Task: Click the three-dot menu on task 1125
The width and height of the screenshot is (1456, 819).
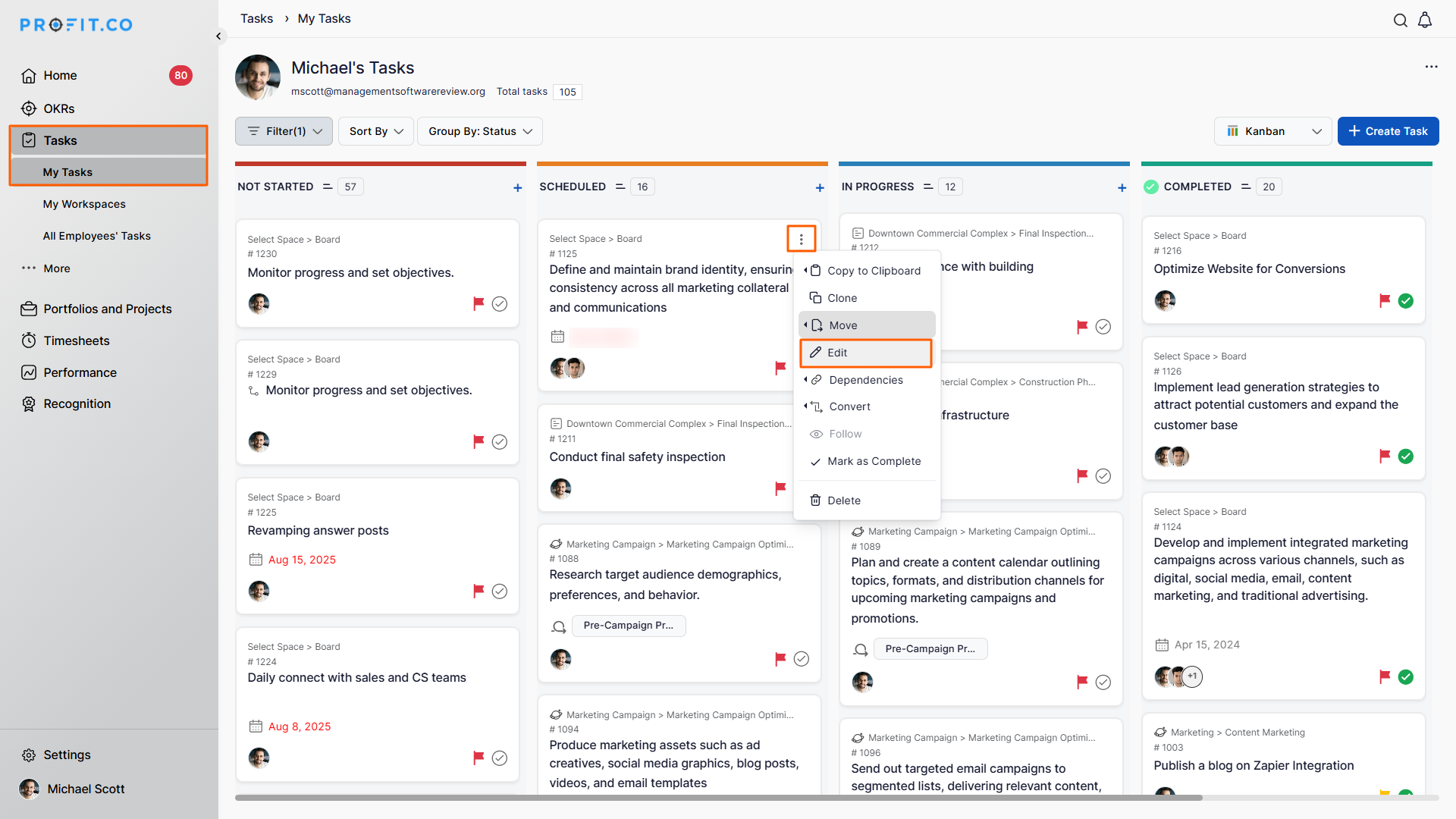Action: pos(801,239)
